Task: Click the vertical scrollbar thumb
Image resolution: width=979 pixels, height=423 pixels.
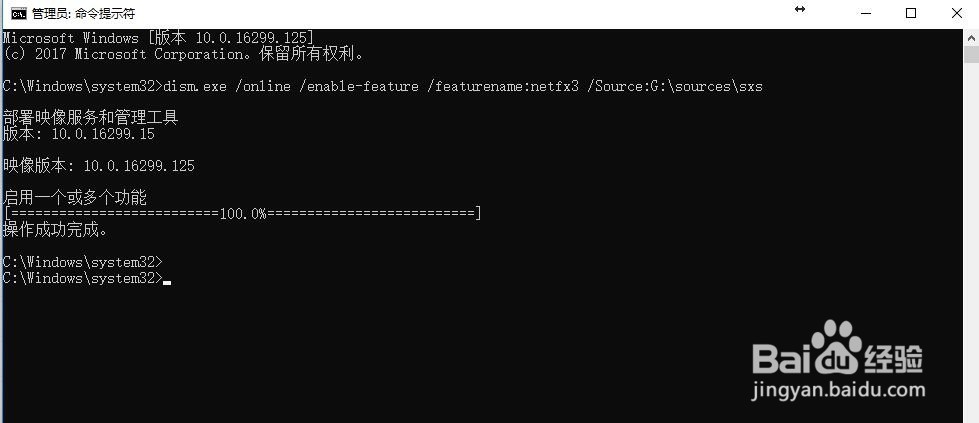Action: (972, 54)
